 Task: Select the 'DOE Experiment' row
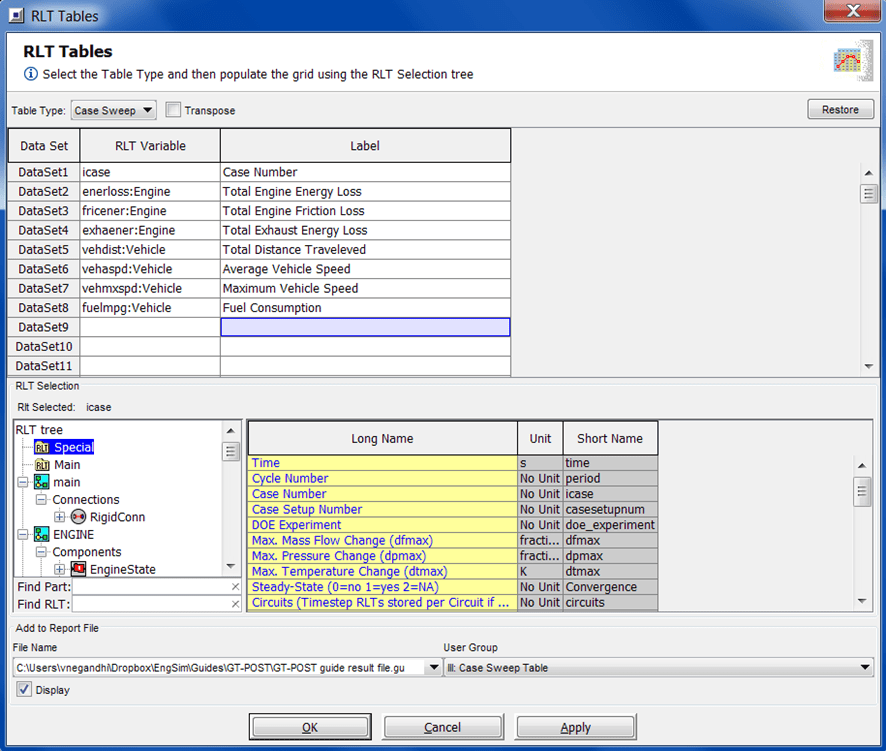point(382,525)
